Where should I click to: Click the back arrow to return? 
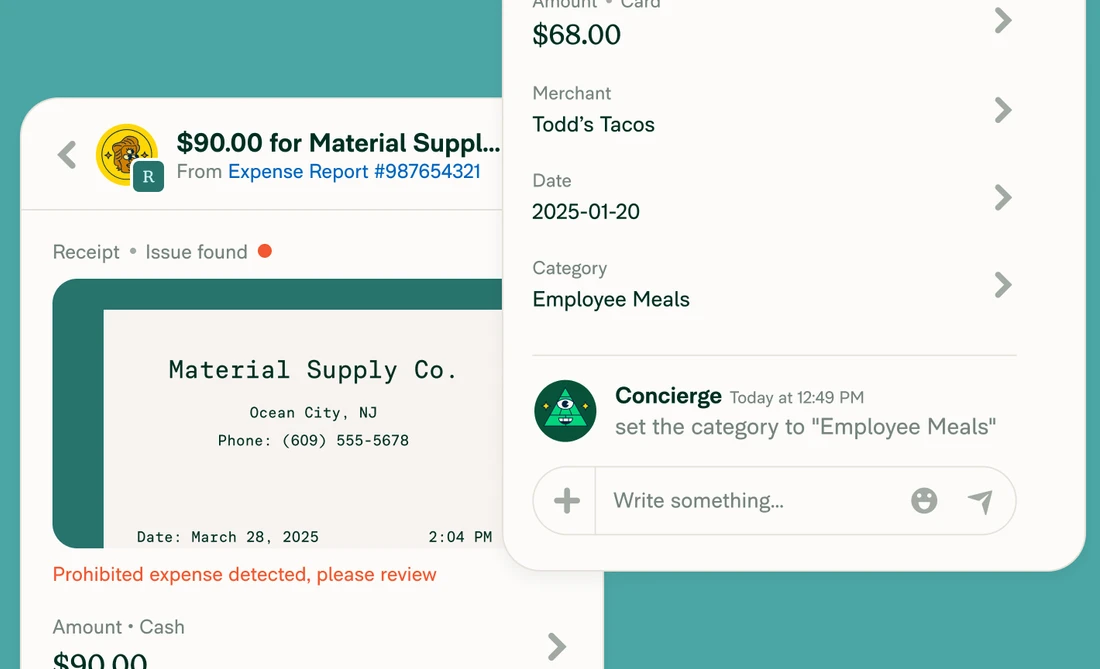click(66, 155)
